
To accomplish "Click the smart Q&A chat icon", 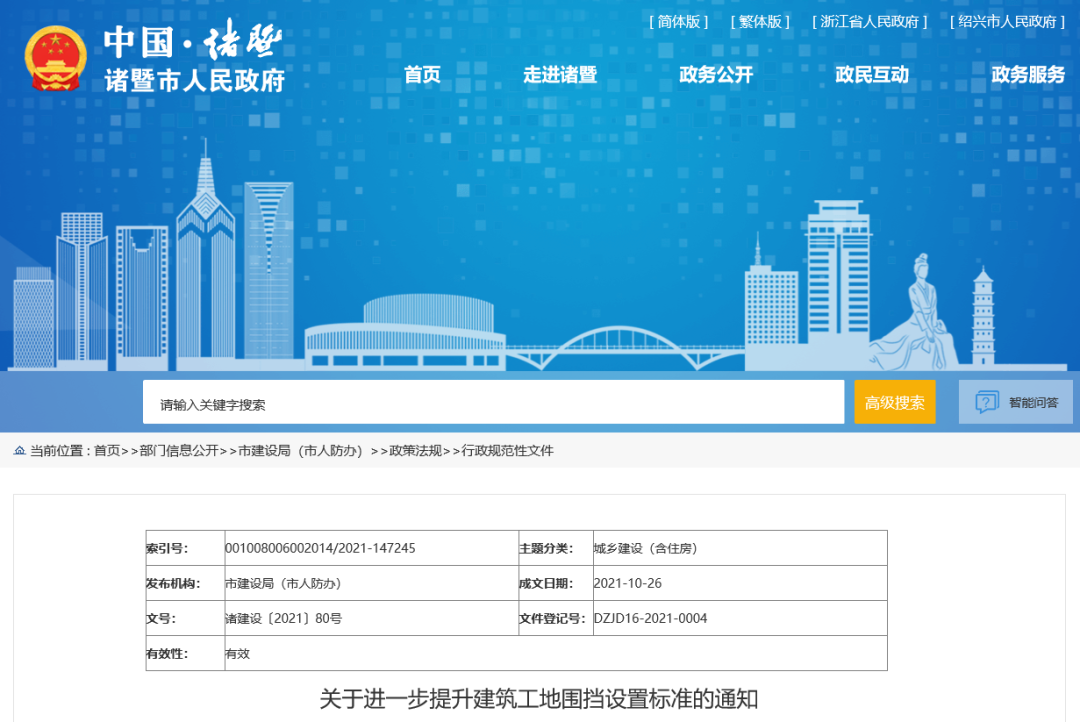I will (986, 402).
